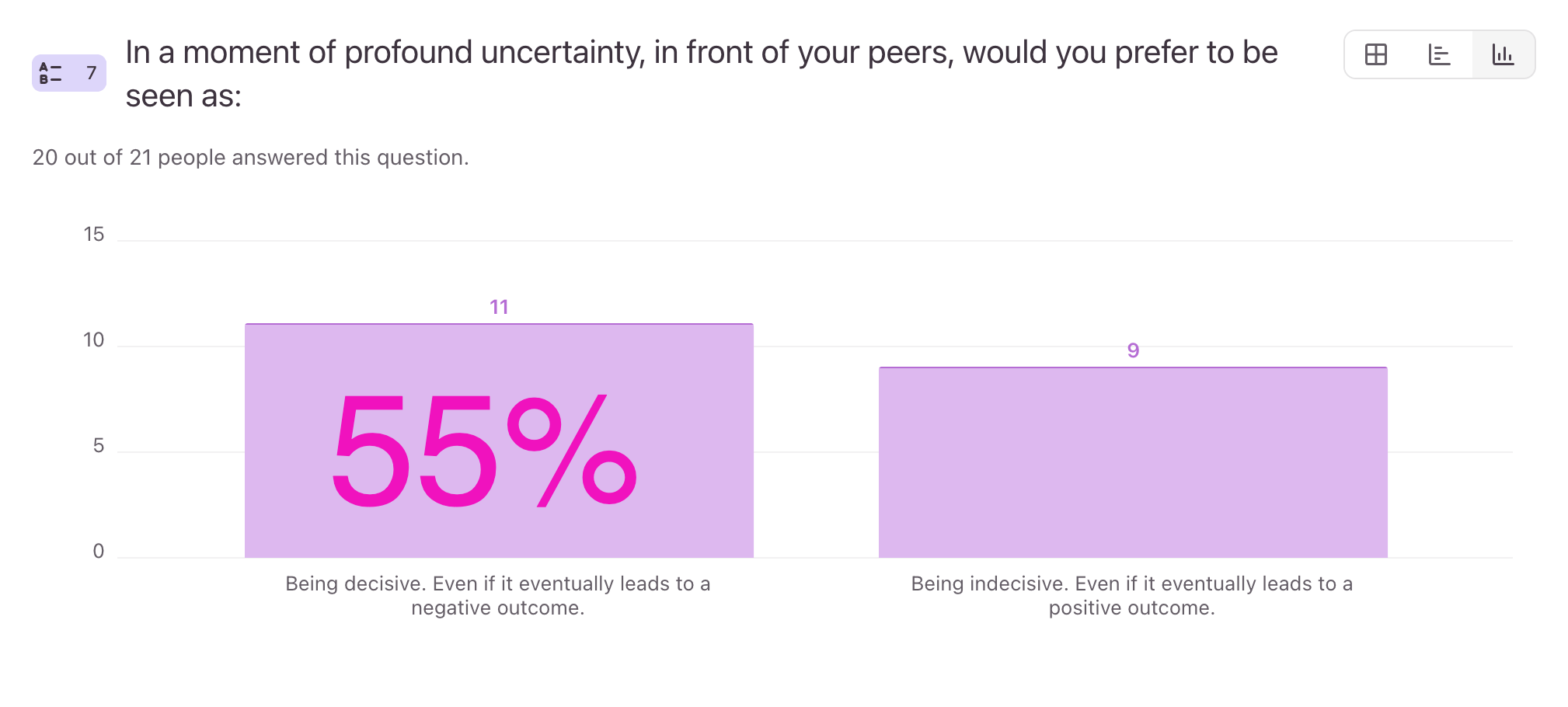1568x707 pixels.
Task: Click the 'Being decisive' bar
Action: coord(499,441)
